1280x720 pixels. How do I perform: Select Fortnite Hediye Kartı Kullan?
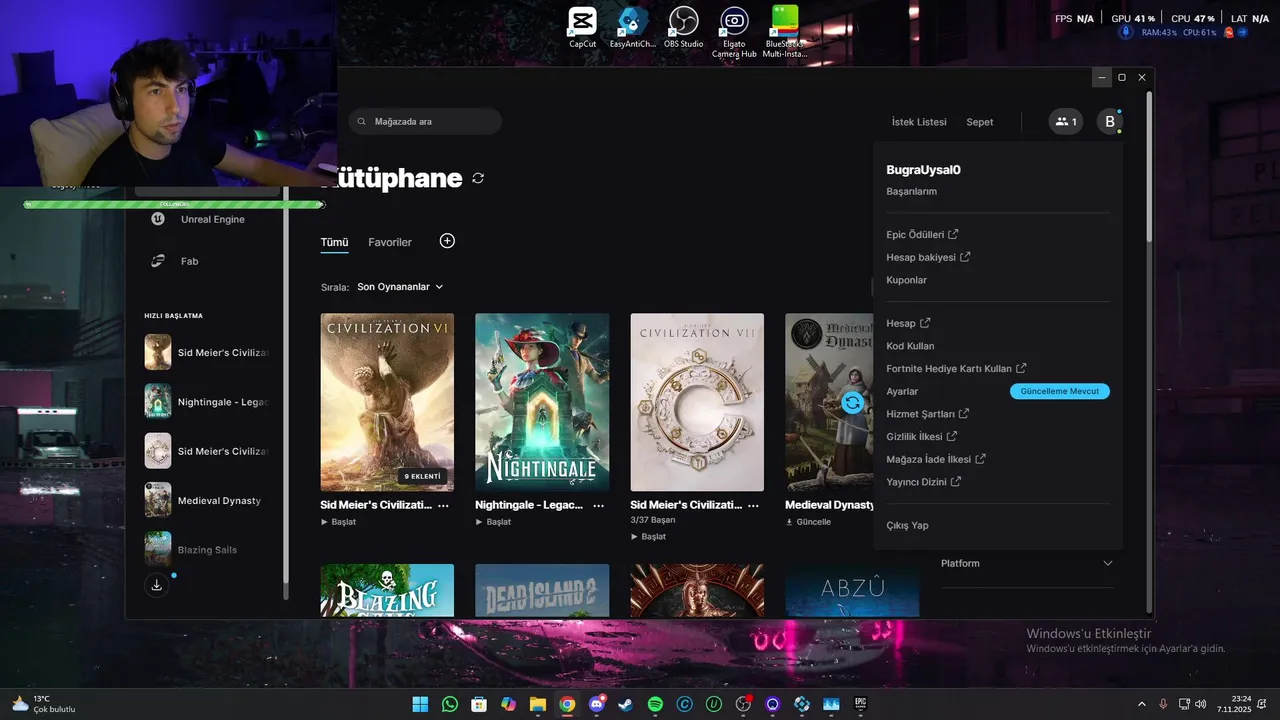(956, 368)
